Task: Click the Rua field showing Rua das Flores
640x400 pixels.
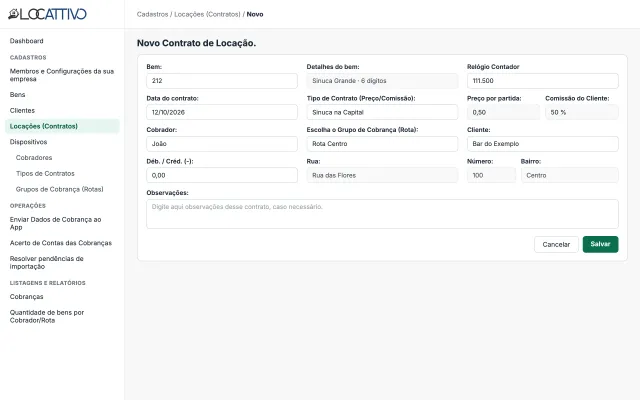Action: [x=382, y=175]
